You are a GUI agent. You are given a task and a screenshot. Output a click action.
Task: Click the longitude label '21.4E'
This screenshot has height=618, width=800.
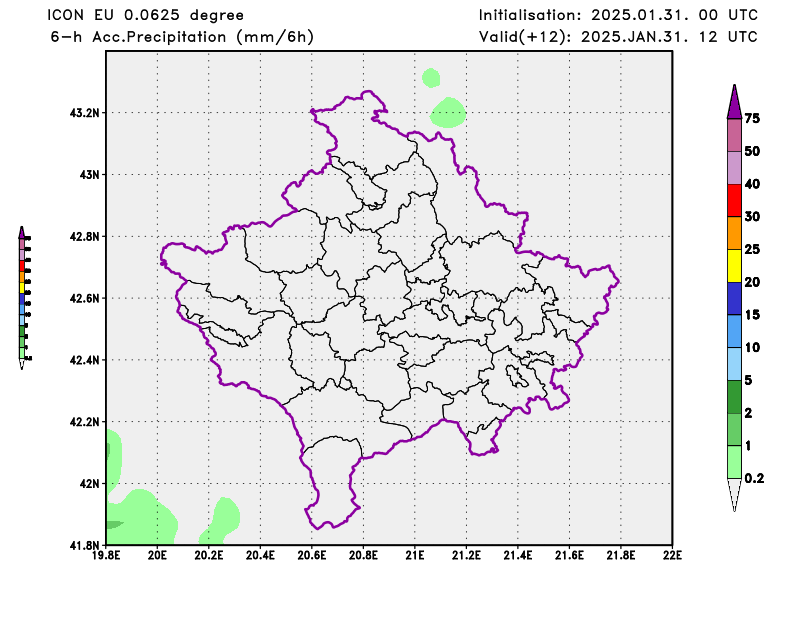click(x=518, y=555)
